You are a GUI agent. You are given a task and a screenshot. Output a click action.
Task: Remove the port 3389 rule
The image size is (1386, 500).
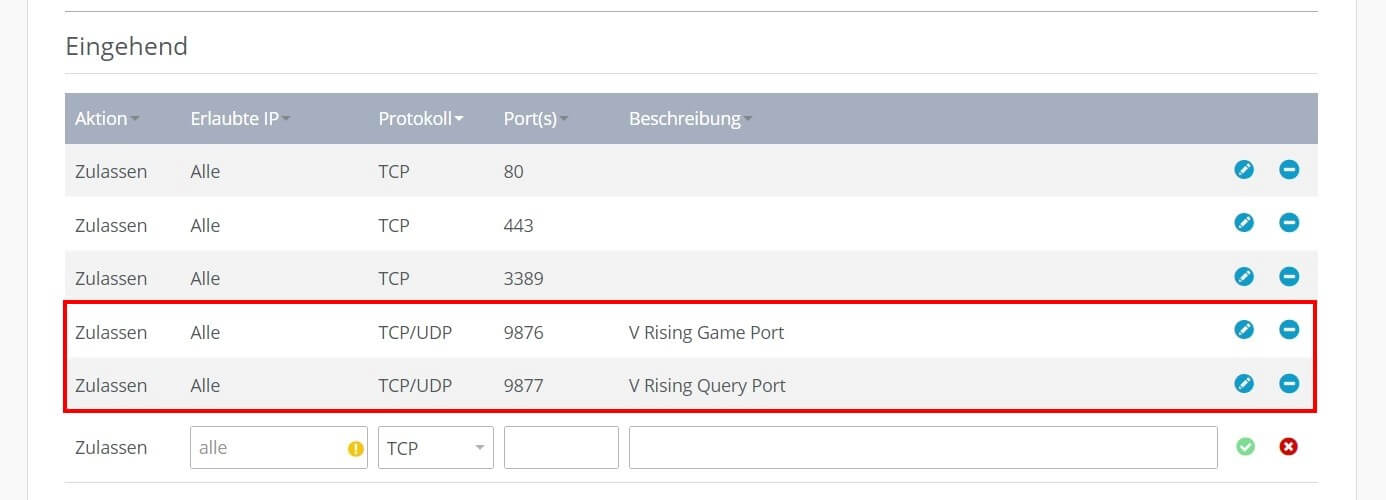point(1289,277)
